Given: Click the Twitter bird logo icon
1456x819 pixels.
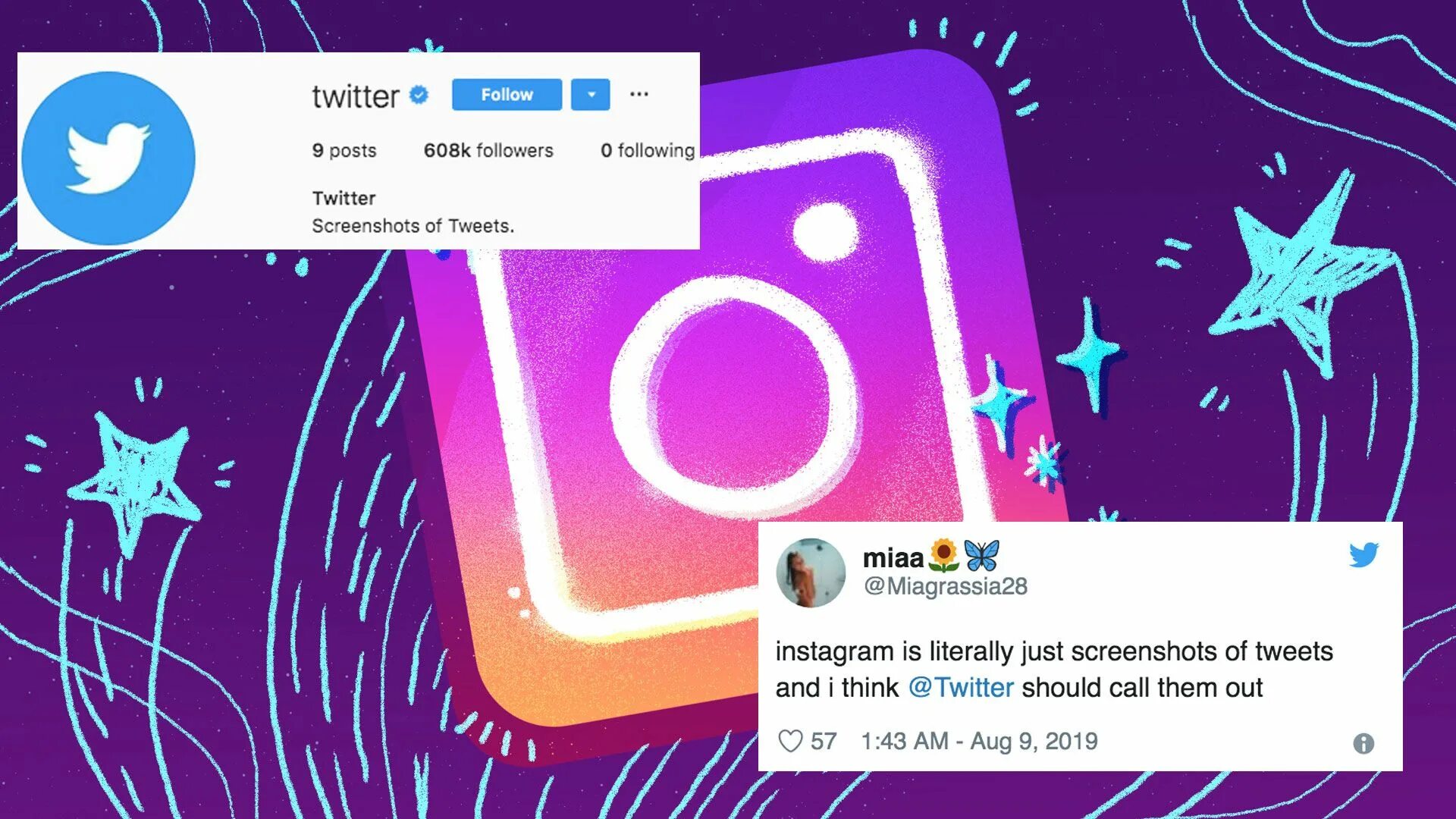Looking at the screenshot, I should click(x=108, y=152).
